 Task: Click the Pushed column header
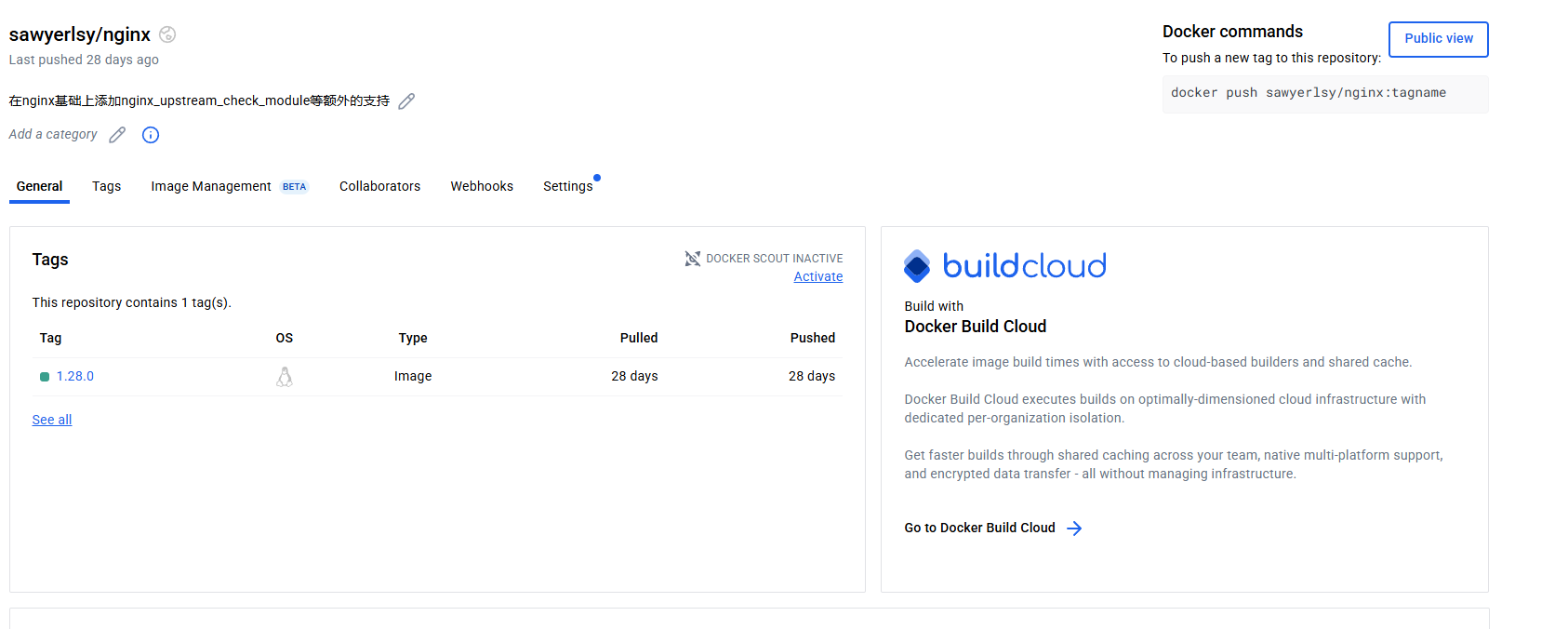pos(813,338)
